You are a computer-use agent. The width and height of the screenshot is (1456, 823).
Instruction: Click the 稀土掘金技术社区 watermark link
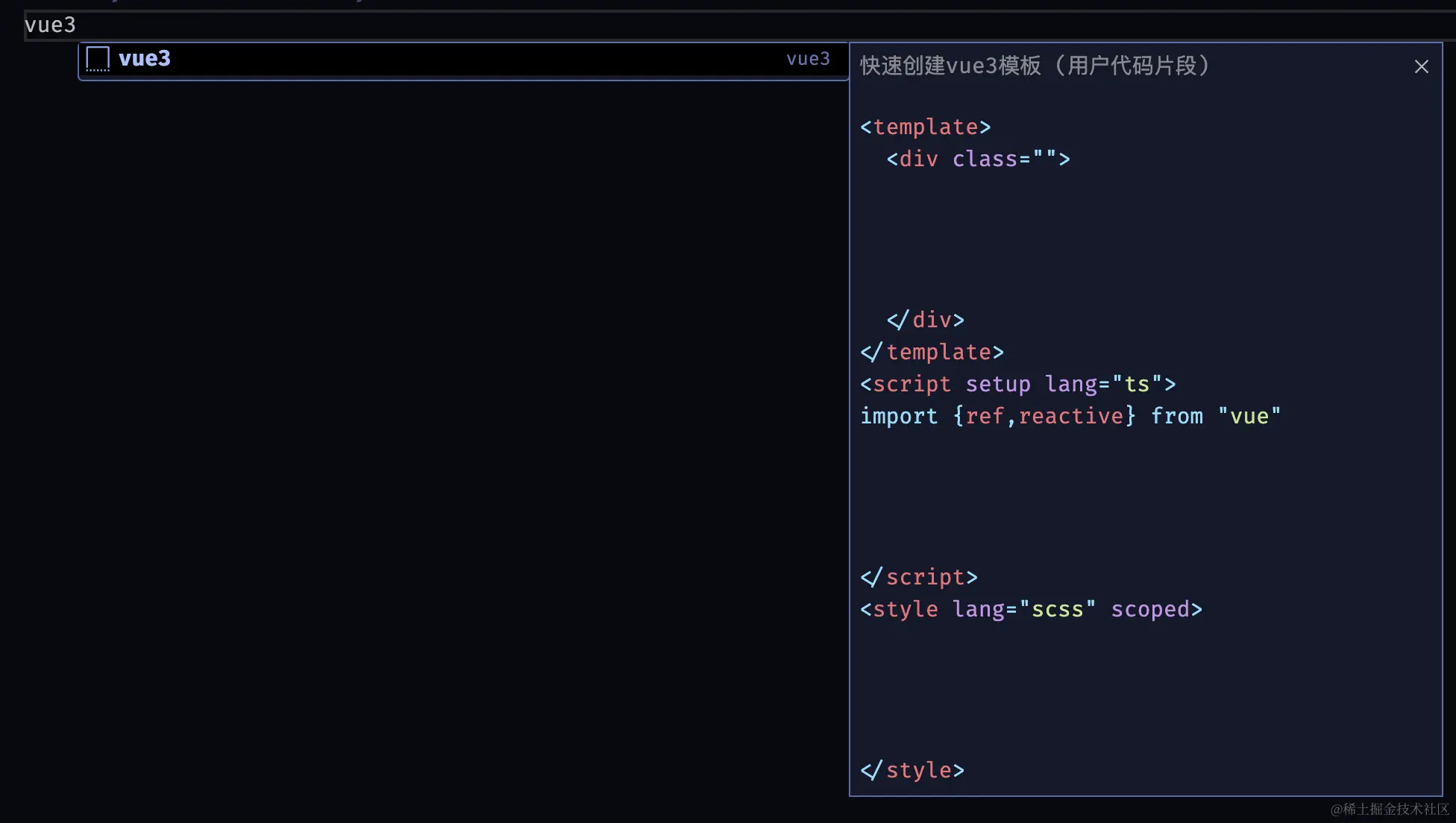1389,807
